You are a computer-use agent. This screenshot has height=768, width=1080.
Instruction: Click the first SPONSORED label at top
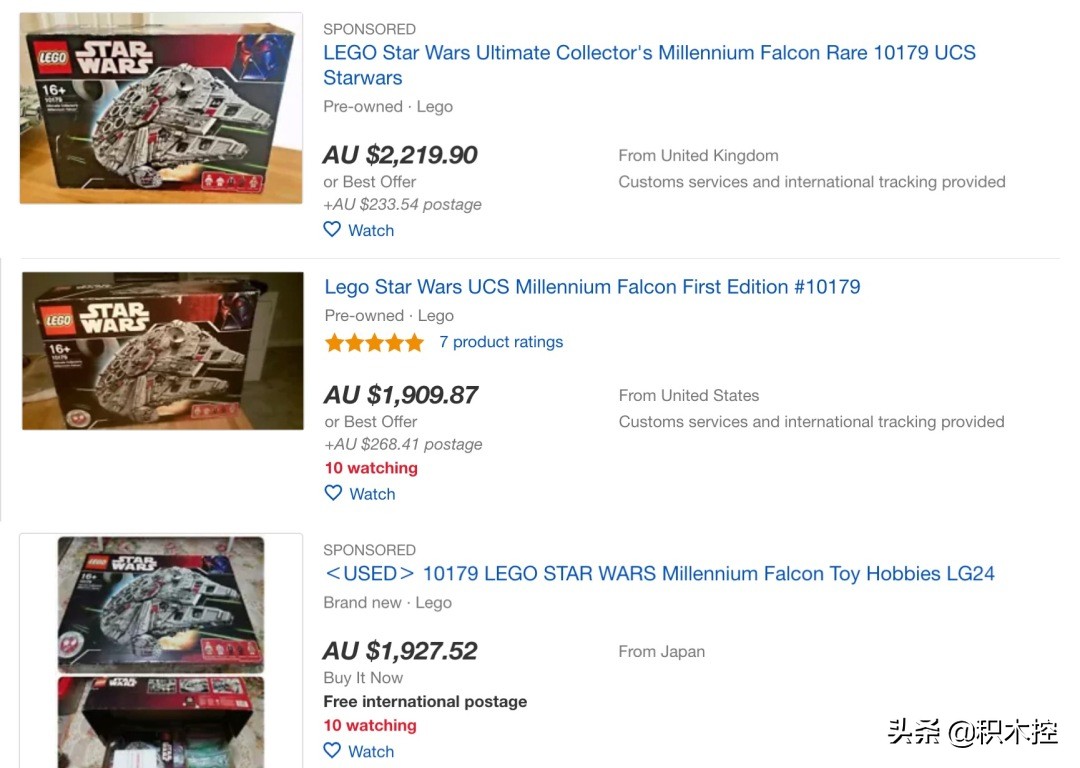[369, 29]
